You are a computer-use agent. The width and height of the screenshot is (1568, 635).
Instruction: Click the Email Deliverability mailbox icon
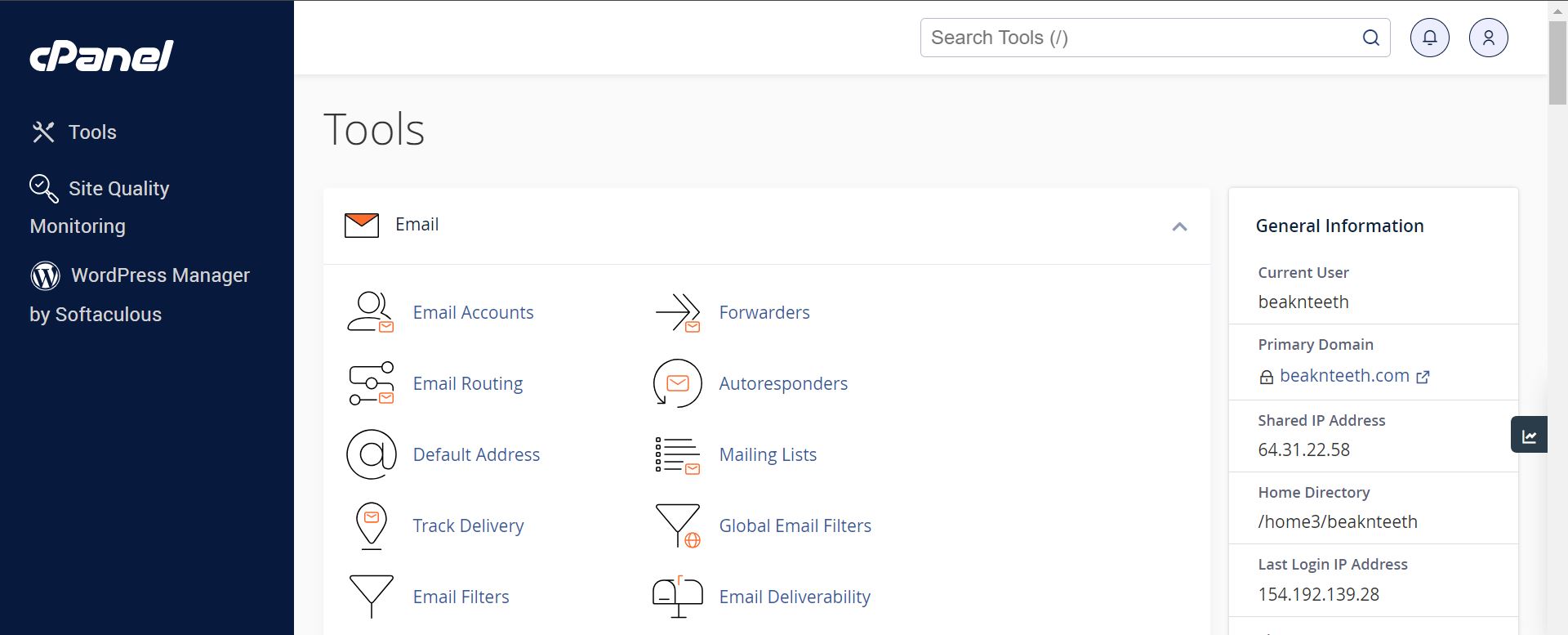pos(678,597)
